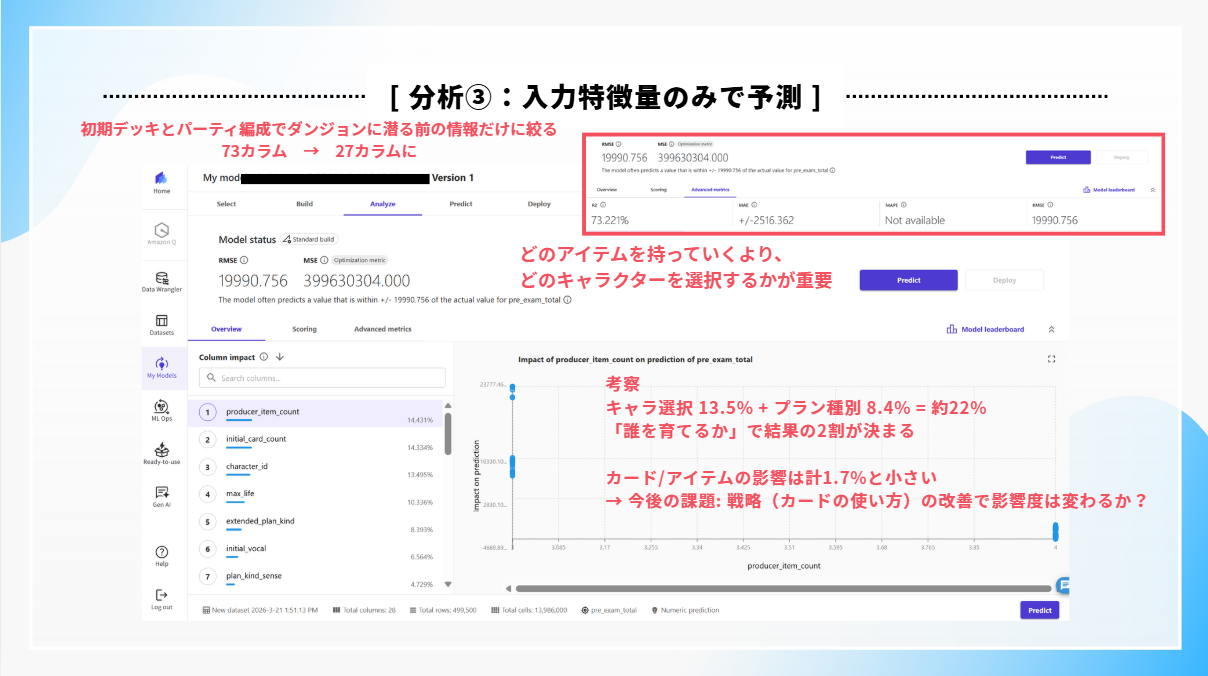Click large Predict button beside Deploy
This screenshot has height=676, width=1208.
[x=909, y=280]
